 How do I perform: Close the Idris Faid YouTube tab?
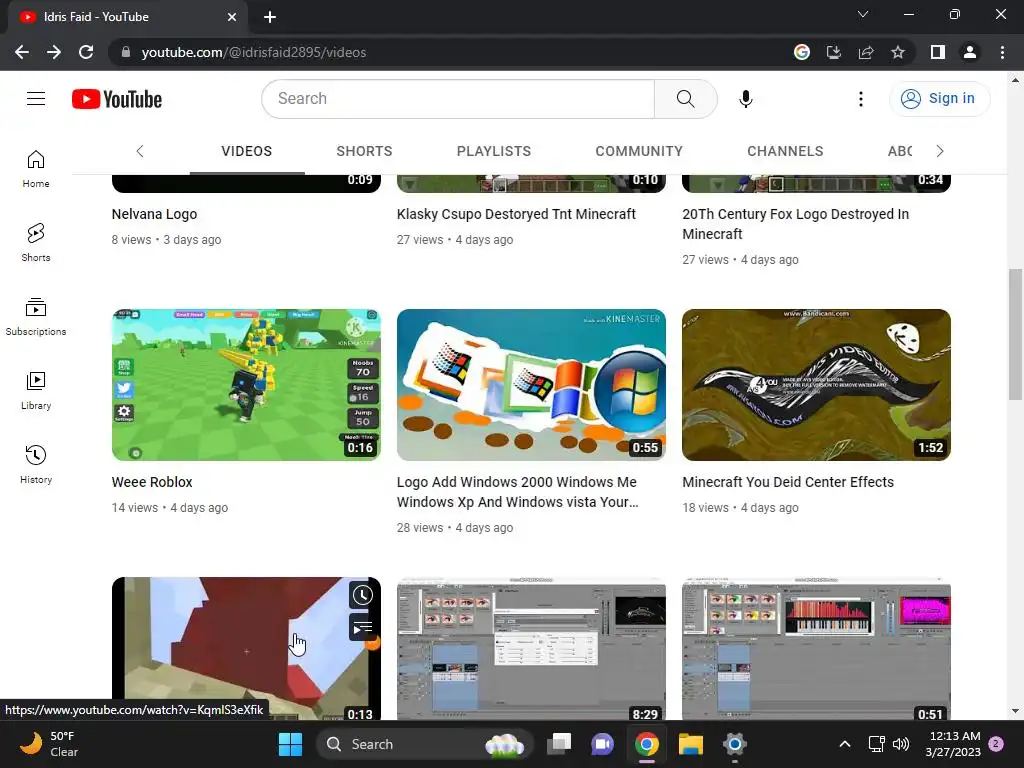tap(232, 17)
